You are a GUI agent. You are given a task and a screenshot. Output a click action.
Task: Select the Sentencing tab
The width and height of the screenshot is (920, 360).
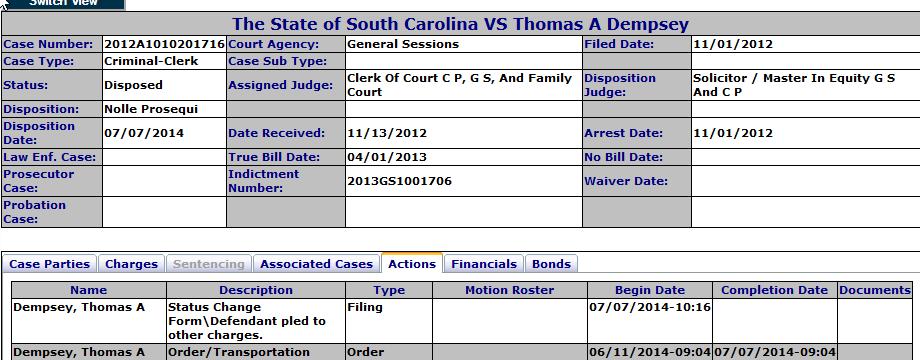pyautogui.click(x=208, y=264)
